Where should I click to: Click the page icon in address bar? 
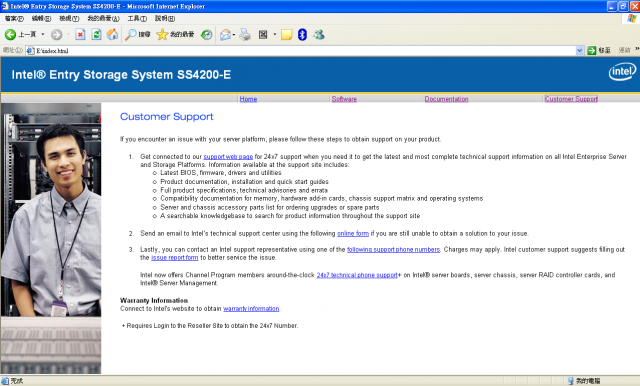pyautogui.click(x=31, y=51)
